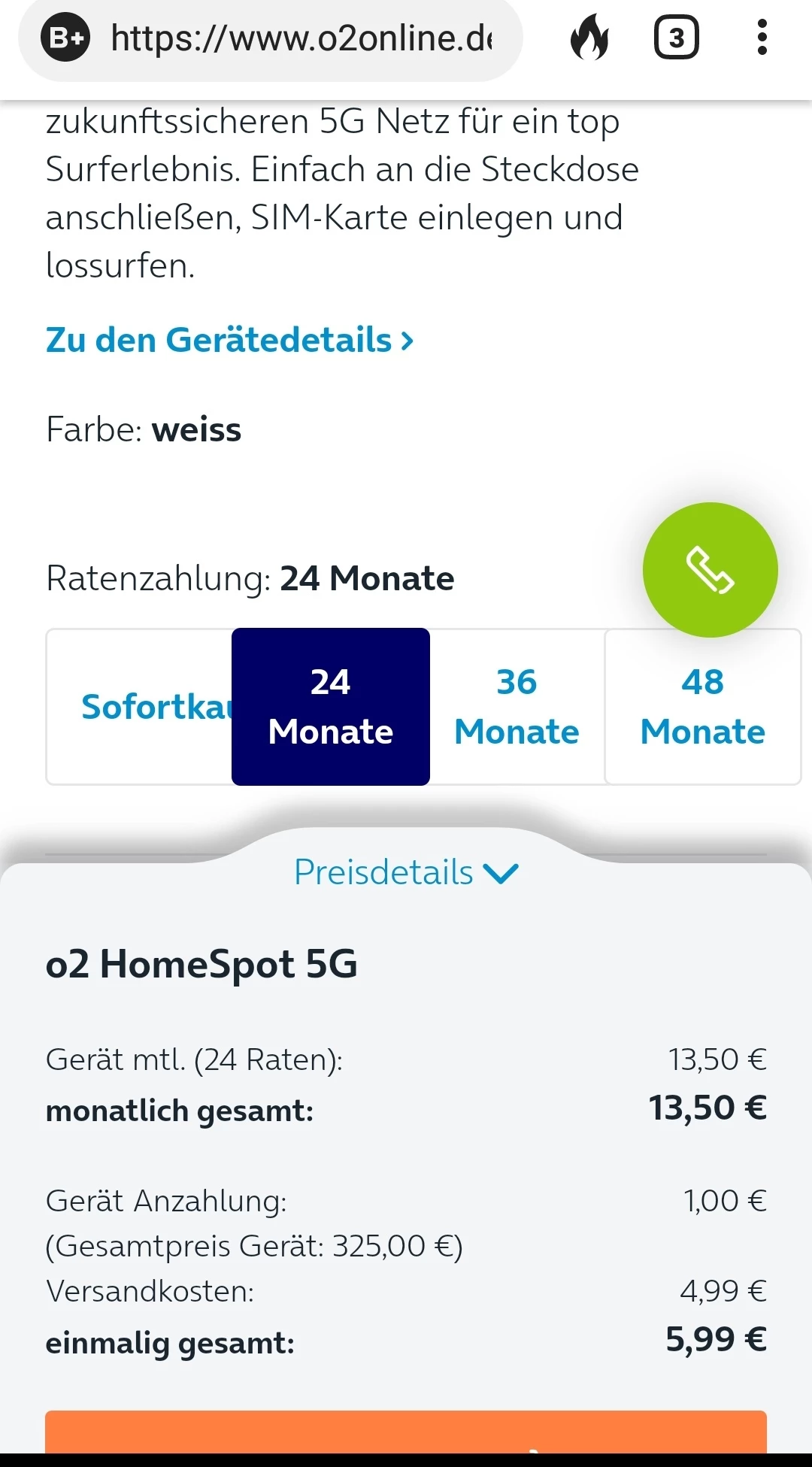812x1467 pixels.
Task: Choose the 48 Monate installment plan
Action: point(702,707)
